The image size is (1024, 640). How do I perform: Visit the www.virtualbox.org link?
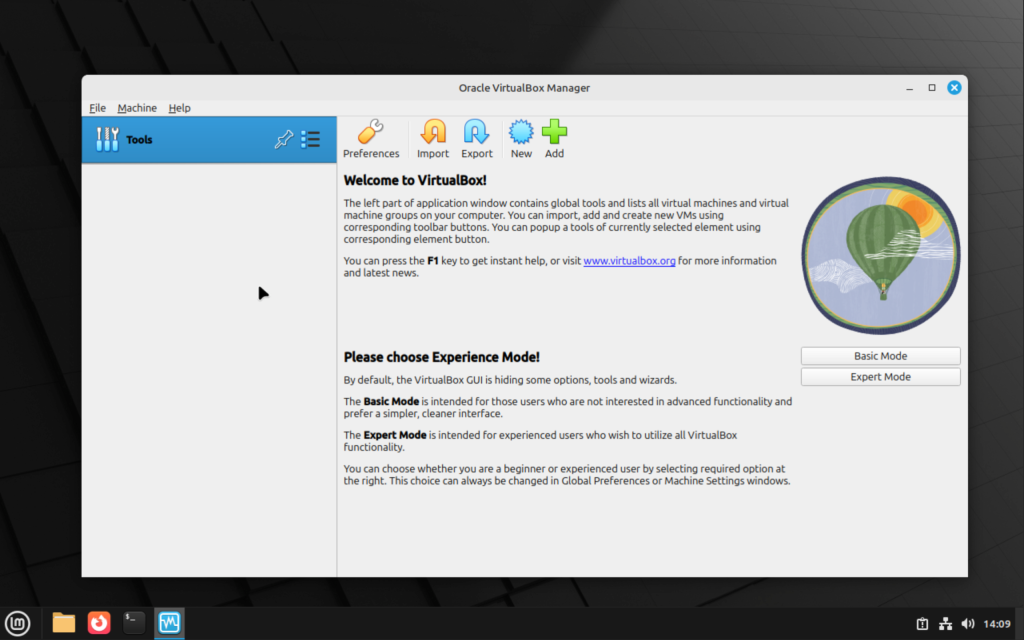pos(629,260)
